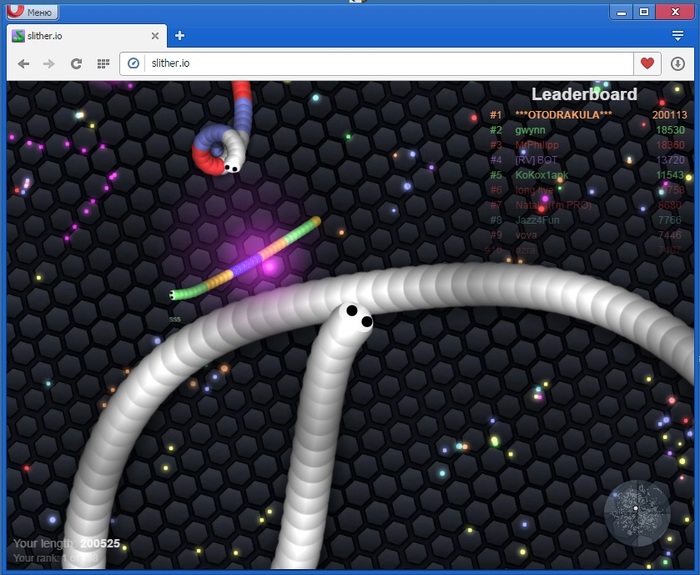Viewport: 700px width, 575px height.
Task: Go forward to next page
Action: pyautogui.click(x=49, y=64)
